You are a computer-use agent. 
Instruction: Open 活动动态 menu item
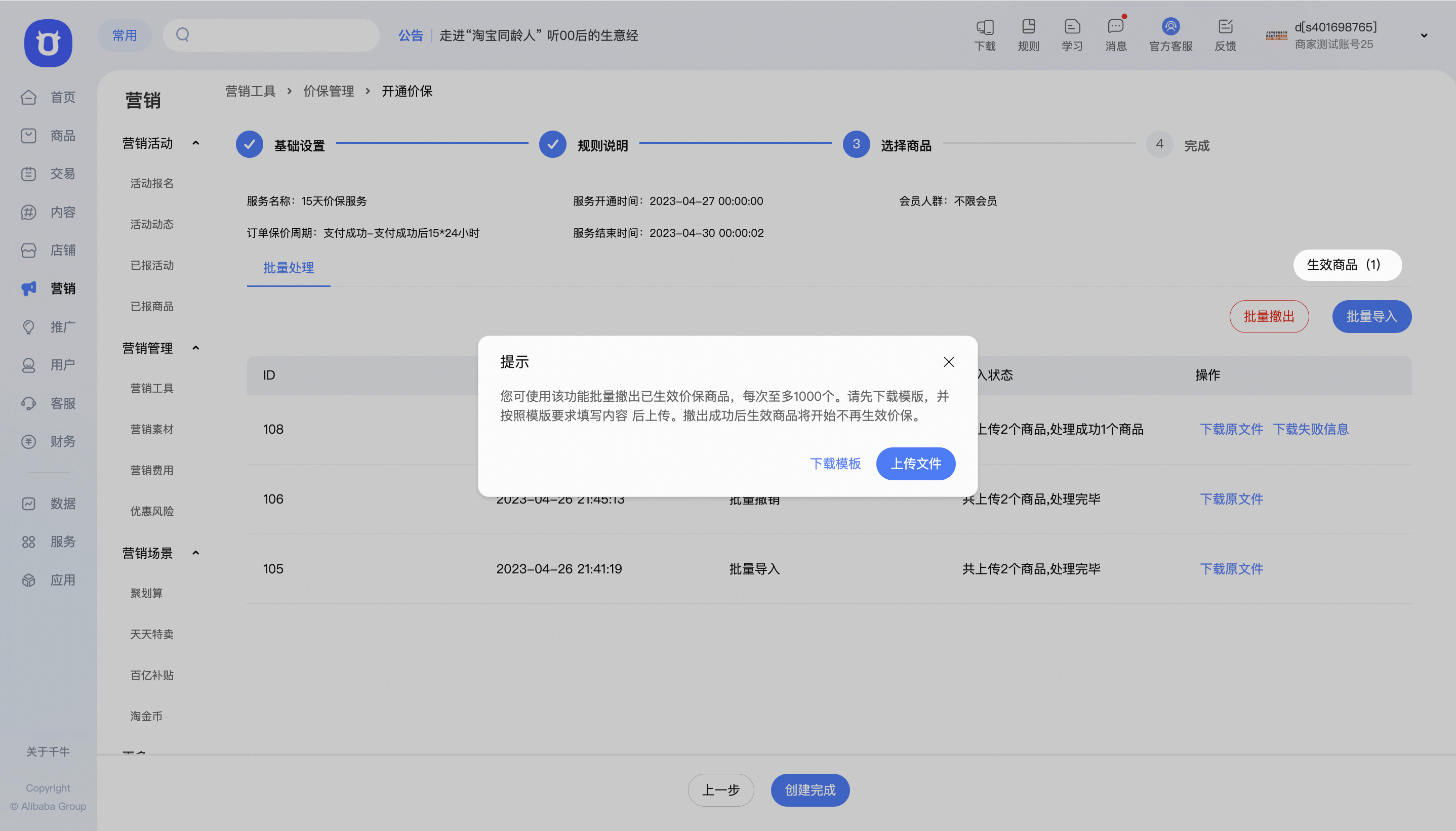coord(152,224)
